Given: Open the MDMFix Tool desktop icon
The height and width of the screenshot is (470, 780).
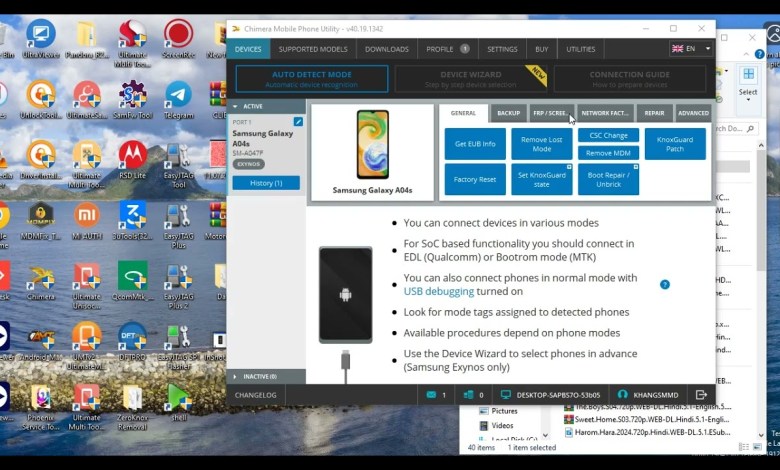Looking at the screenshot, I should pos(41,221).
